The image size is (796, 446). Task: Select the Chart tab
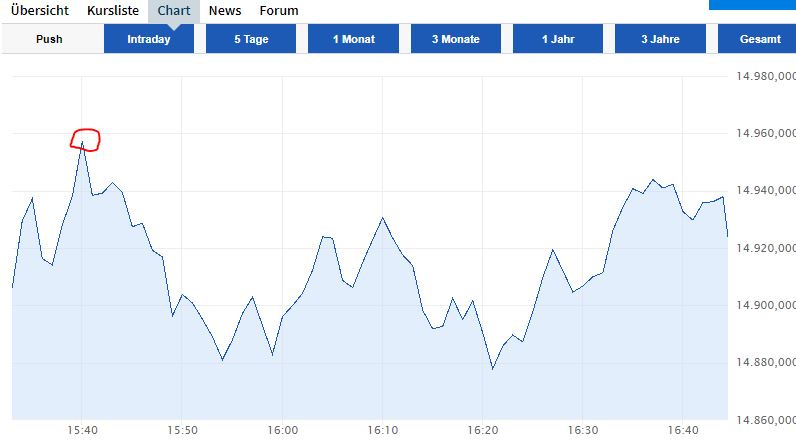174,11
